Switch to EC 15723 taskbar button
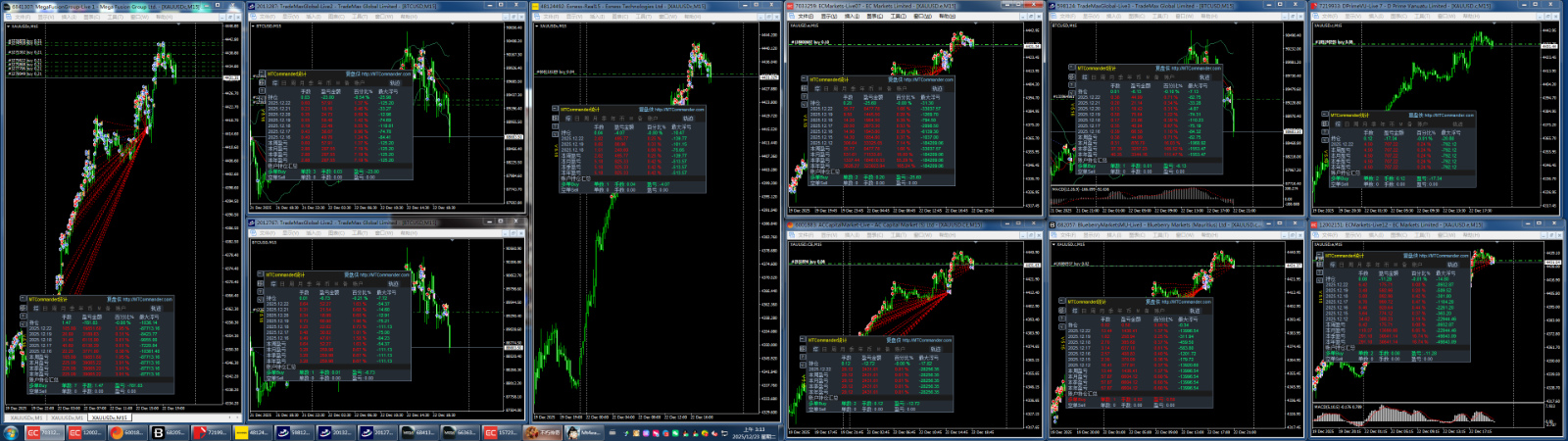Viewport: 1568px width, 441px height. click(503, 432)
